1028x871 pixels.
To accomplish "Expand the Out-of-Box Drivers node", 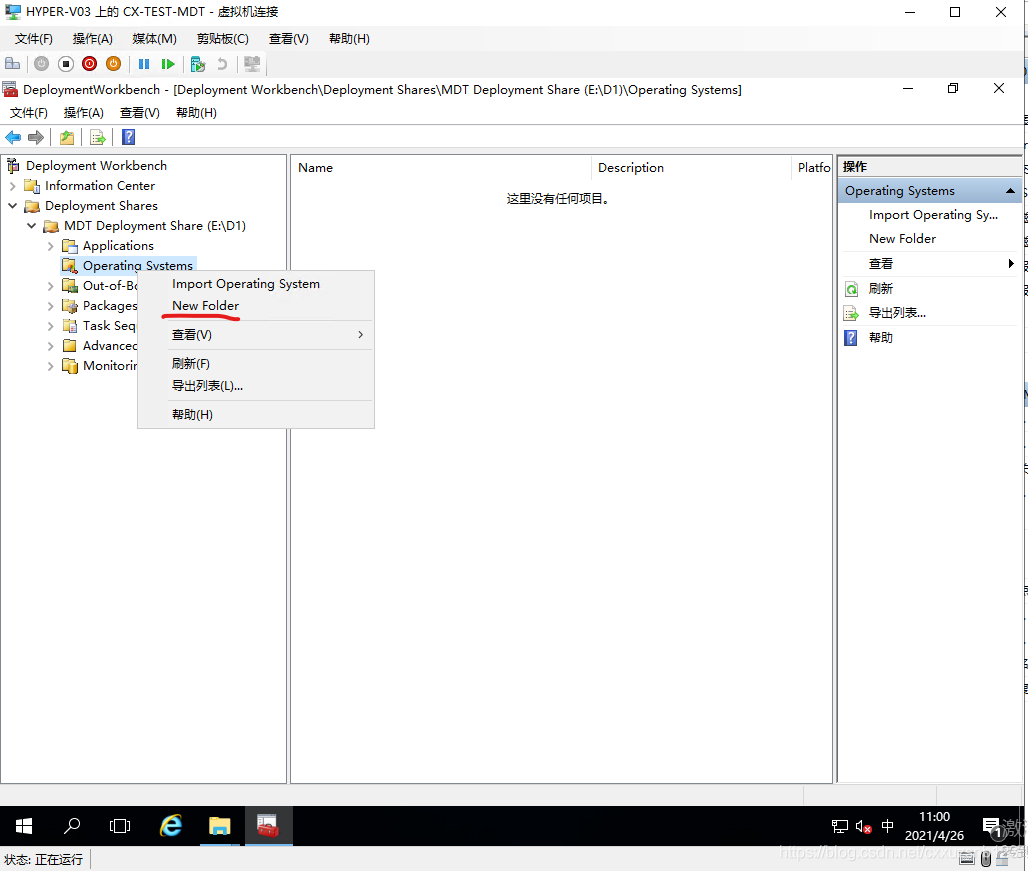I will click(50, 286).
